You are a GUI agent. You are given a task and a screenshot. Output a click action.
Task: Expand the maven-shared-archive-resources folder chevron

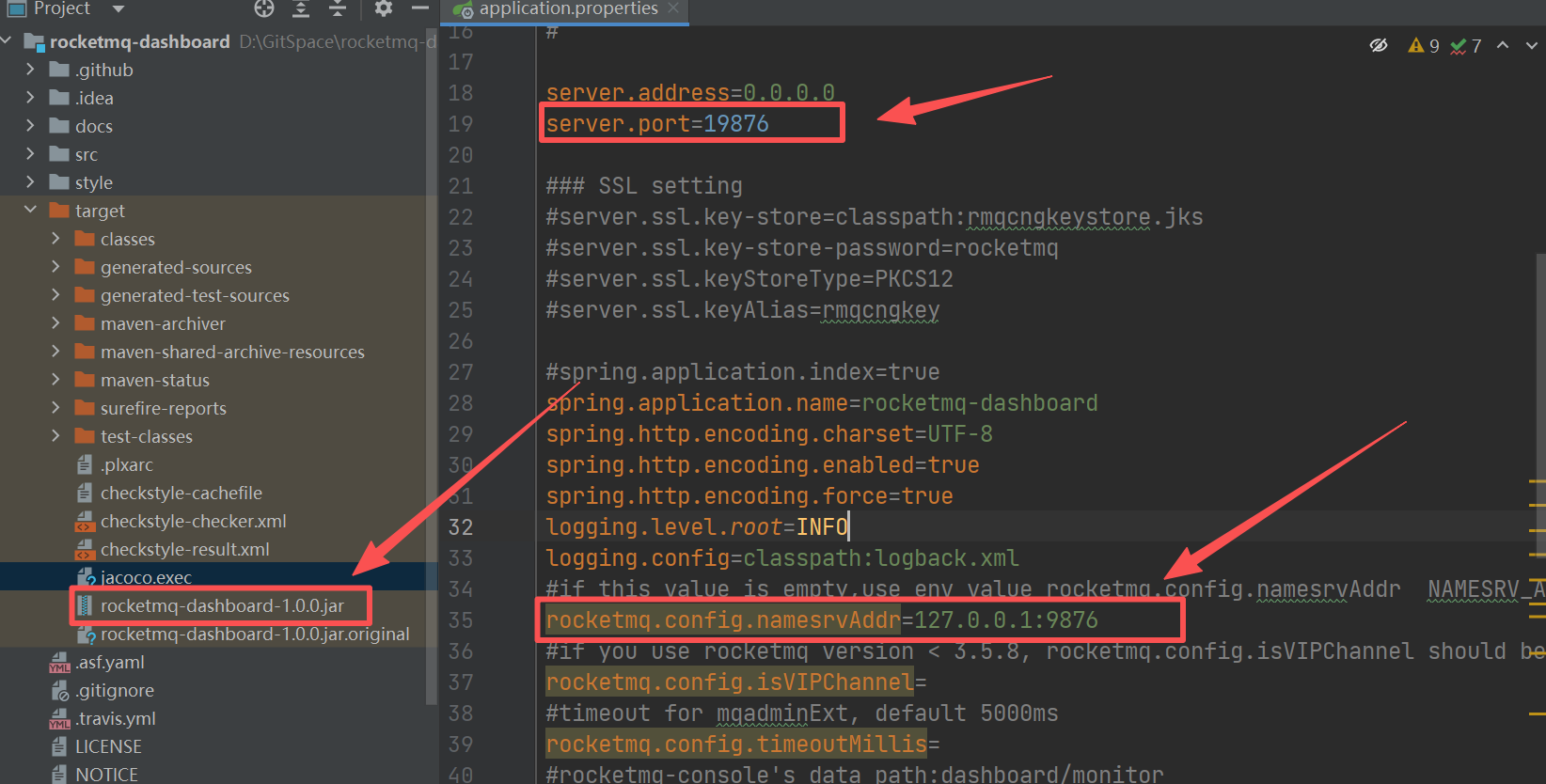55,352
